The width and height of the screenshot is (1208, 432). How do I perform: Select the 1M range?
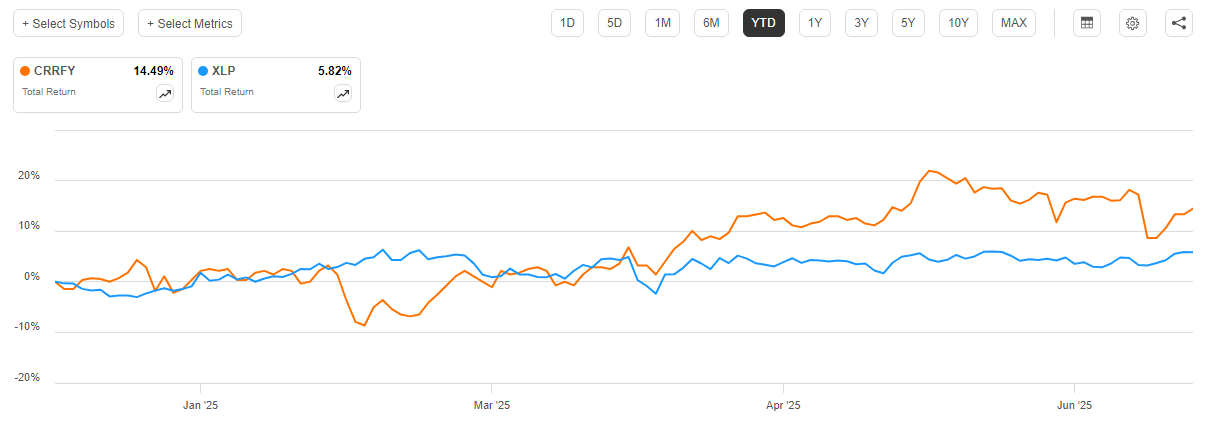(x=662, y=23)
